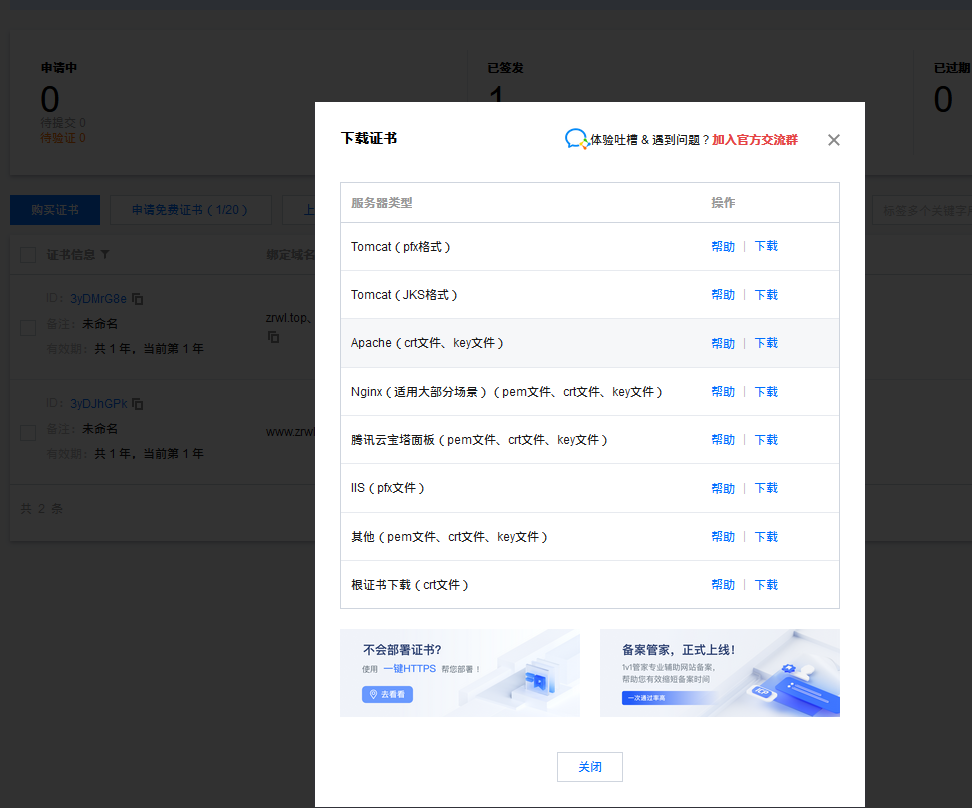Select the header checkbox to select all certificates
Image resolution: width=972 pixels, height=808 pixels.
27,254
